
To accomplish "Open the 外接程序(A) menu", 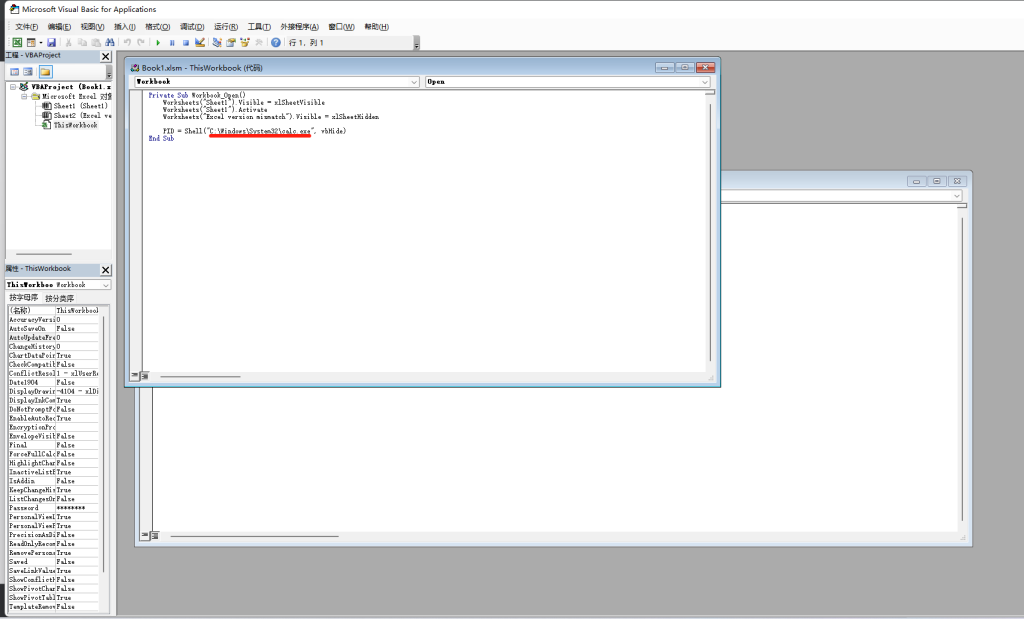I will 300,27.
